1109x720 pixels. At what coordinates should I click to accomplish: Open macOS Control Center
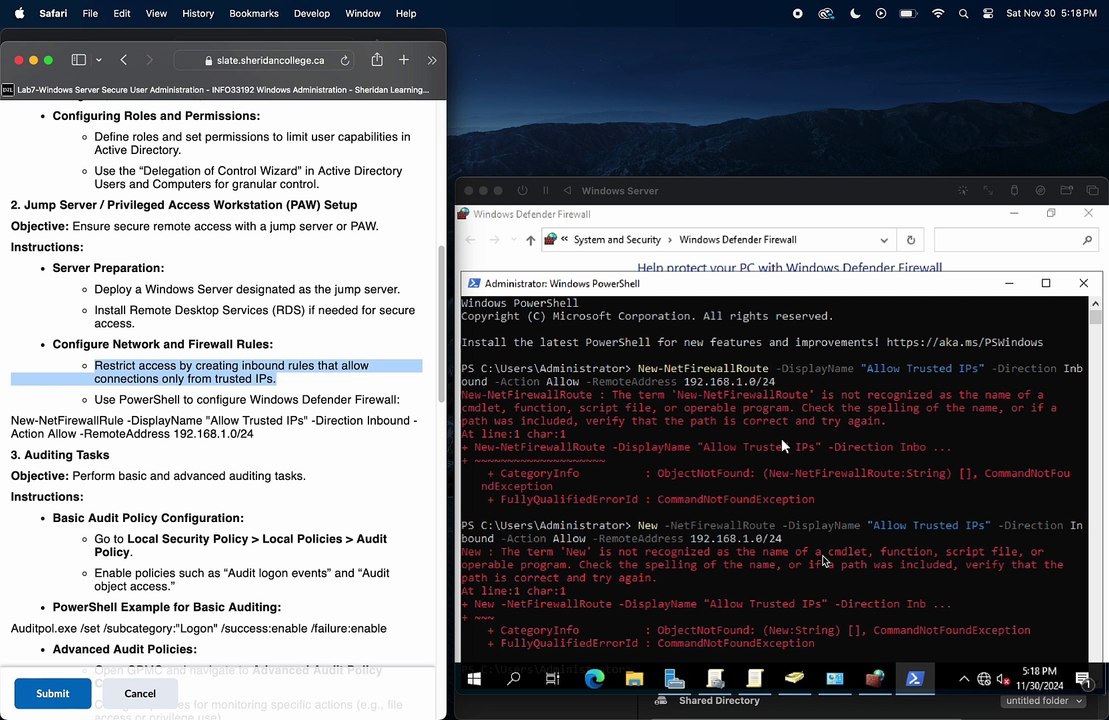pos(988,13)
